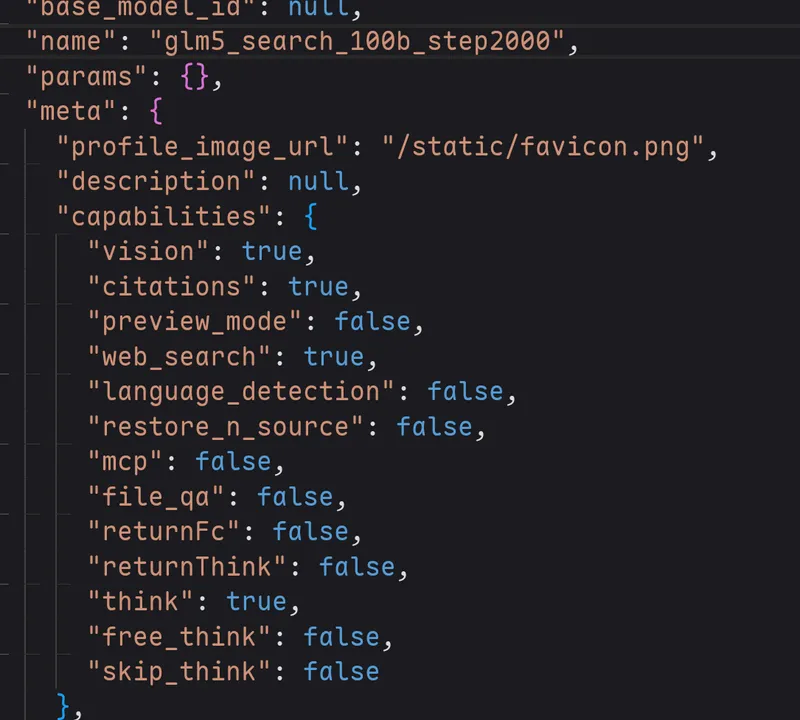The height and width of the screenshot is (720, 800).
Task: Click the false value of "returnThink"
Action: (x=357, y=567)
